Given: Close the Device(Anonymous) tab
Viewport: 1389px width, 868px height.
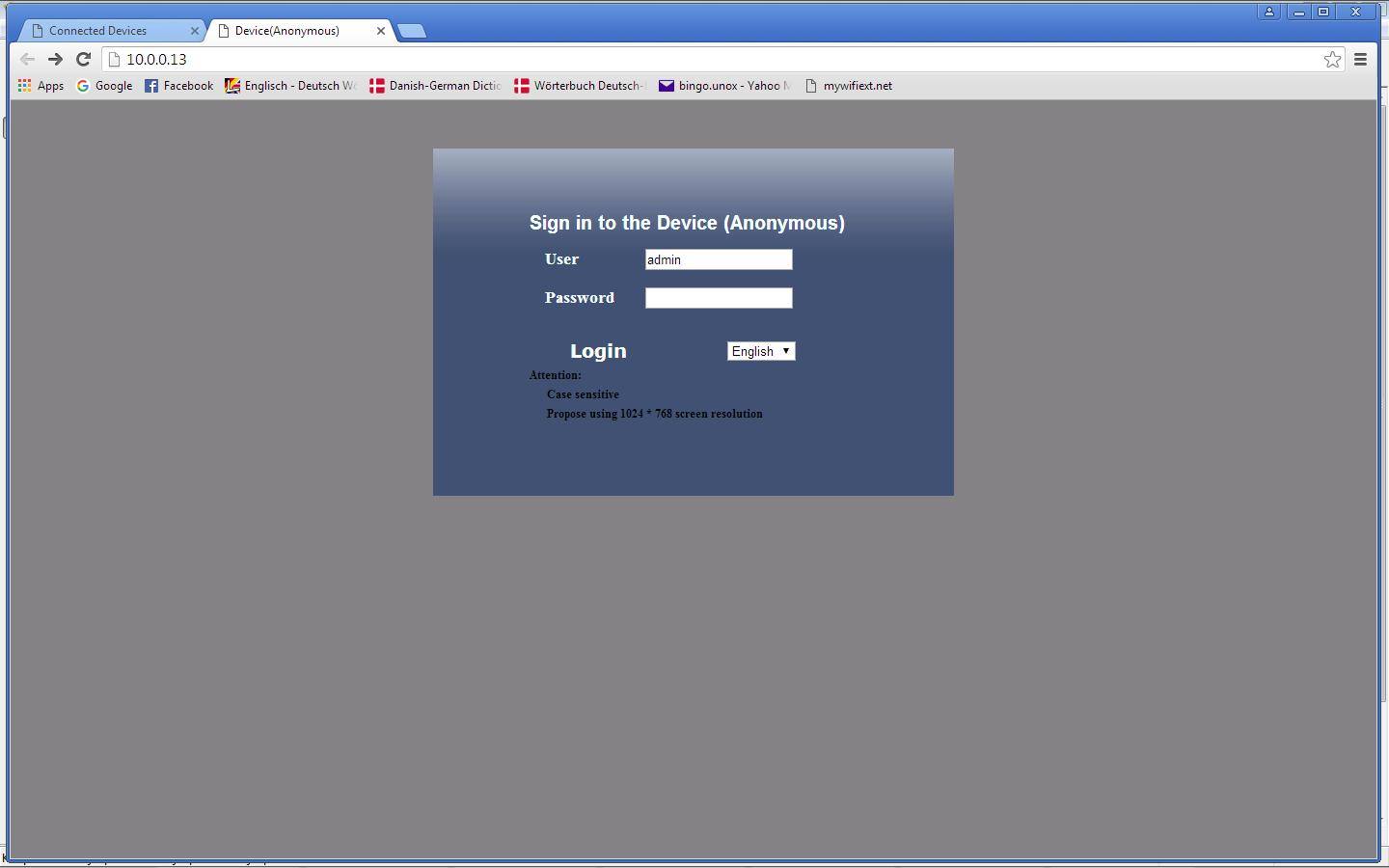Looking at the screenshot, I should (x=380, y=31).
